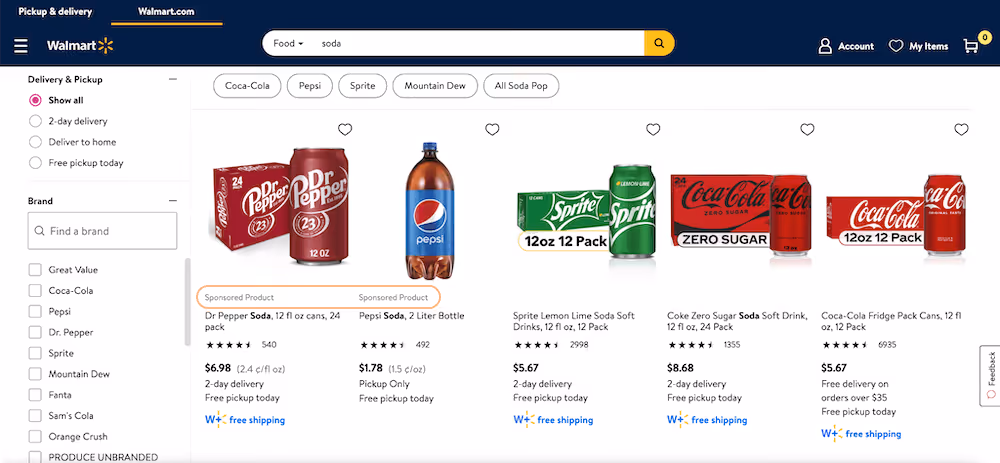Check the Orange Crush brand checkbox
The height and width of the screenshot is (463, 1000).
coord(35,437)
